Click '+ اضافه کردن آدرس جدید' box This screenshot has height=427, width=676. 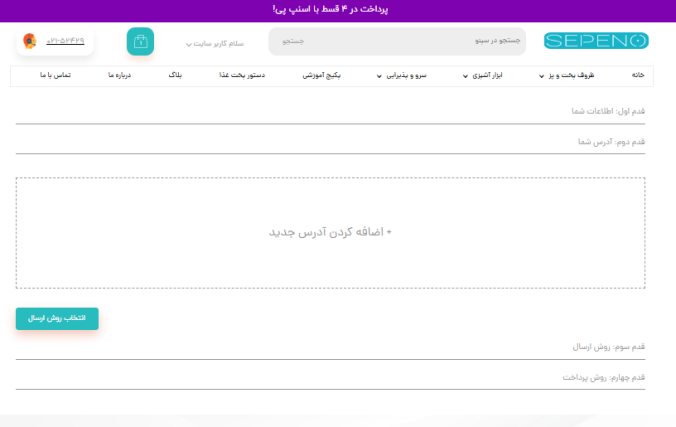(x=330, y=232)
